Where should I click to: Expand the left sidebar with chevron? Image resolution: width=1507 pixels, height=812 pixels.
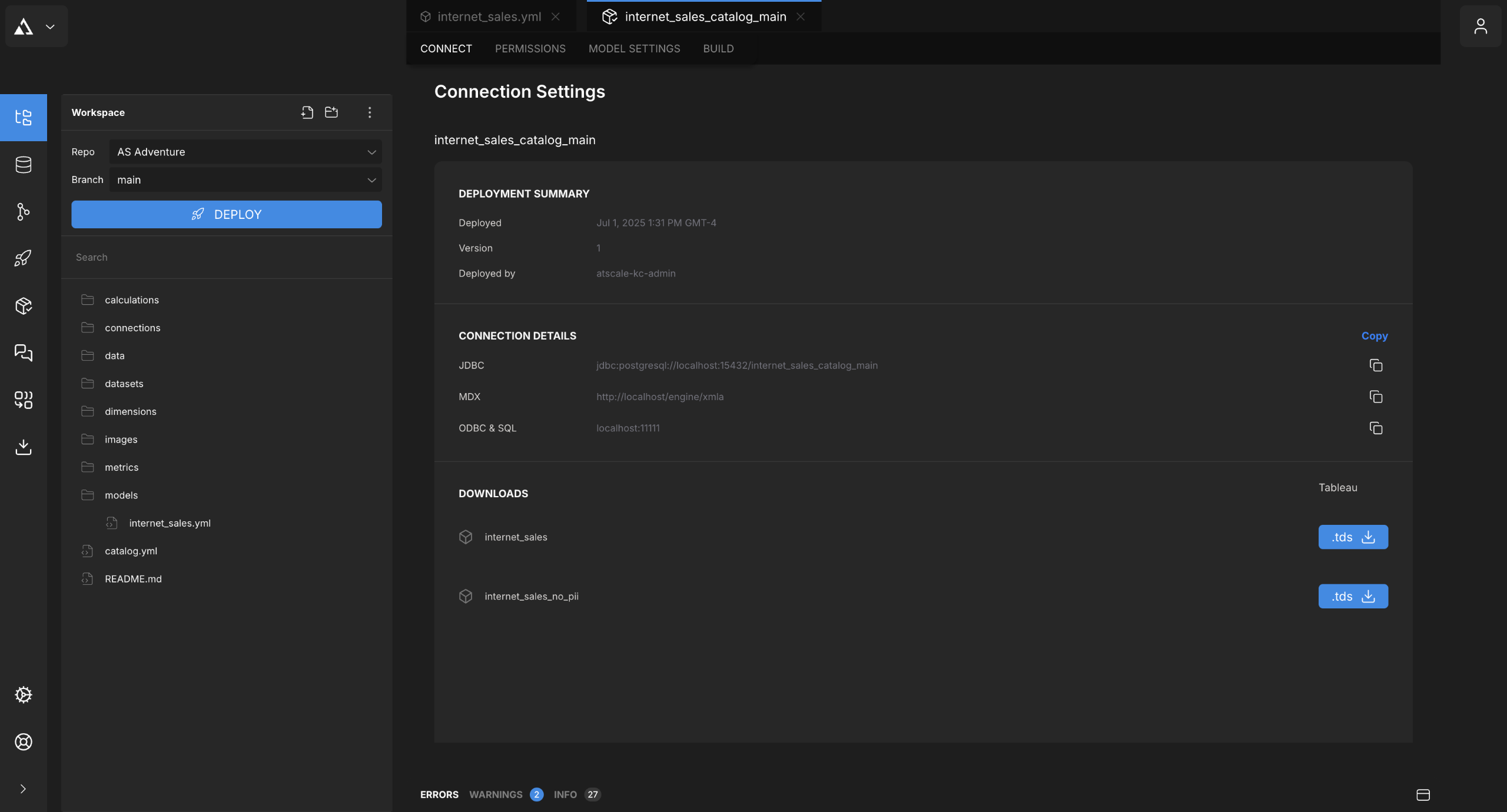(24, 789)
